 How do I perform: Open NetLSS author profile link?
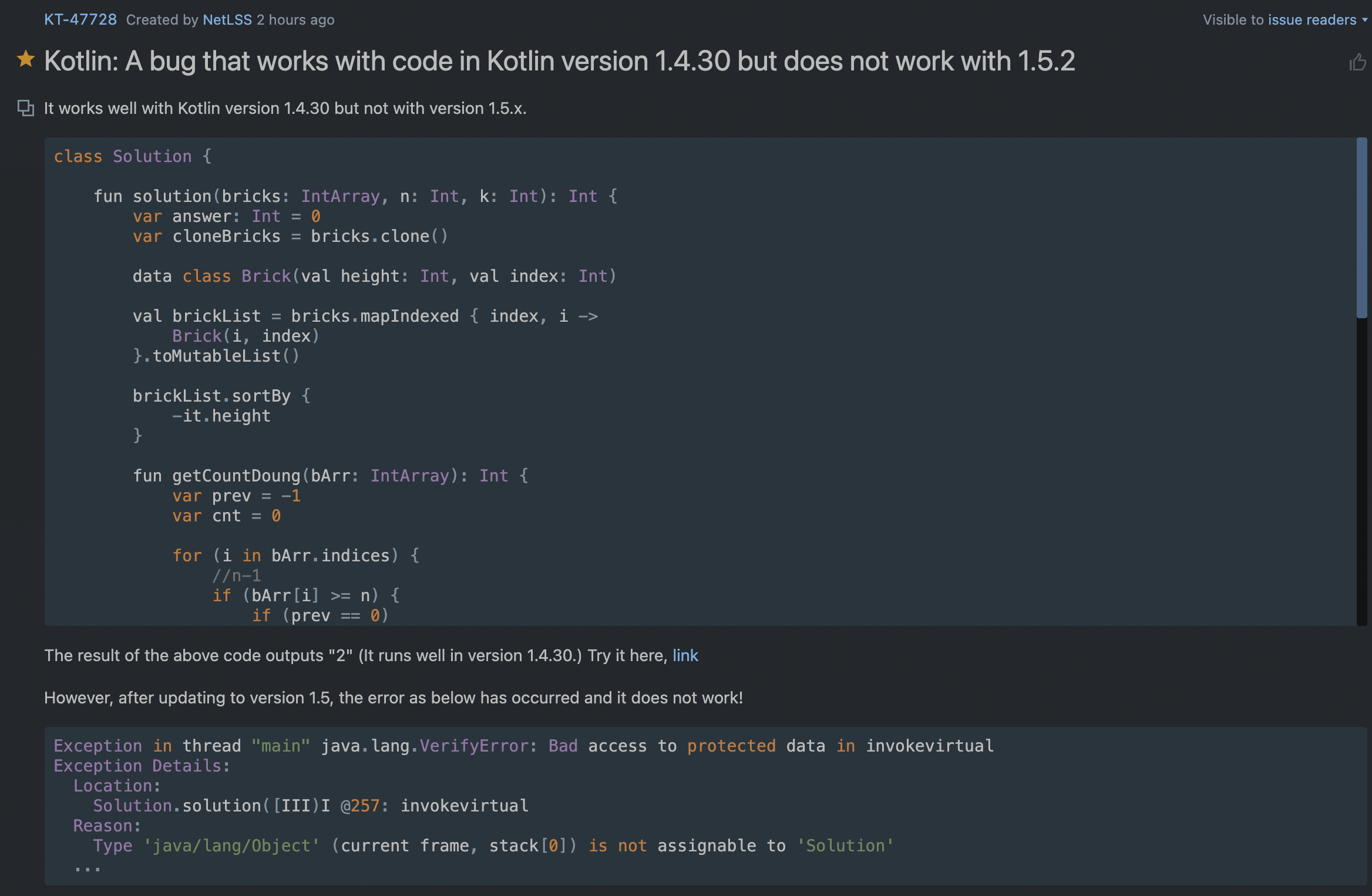pyautogui.click(x=227, y=19)
